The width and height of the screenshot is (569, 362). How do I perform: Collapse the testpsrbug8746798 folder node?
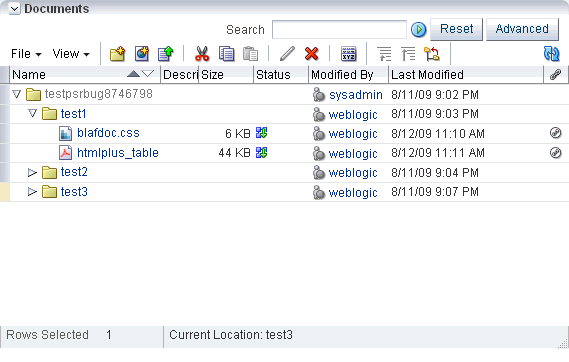pyautogui.click(x=17, y=94)
